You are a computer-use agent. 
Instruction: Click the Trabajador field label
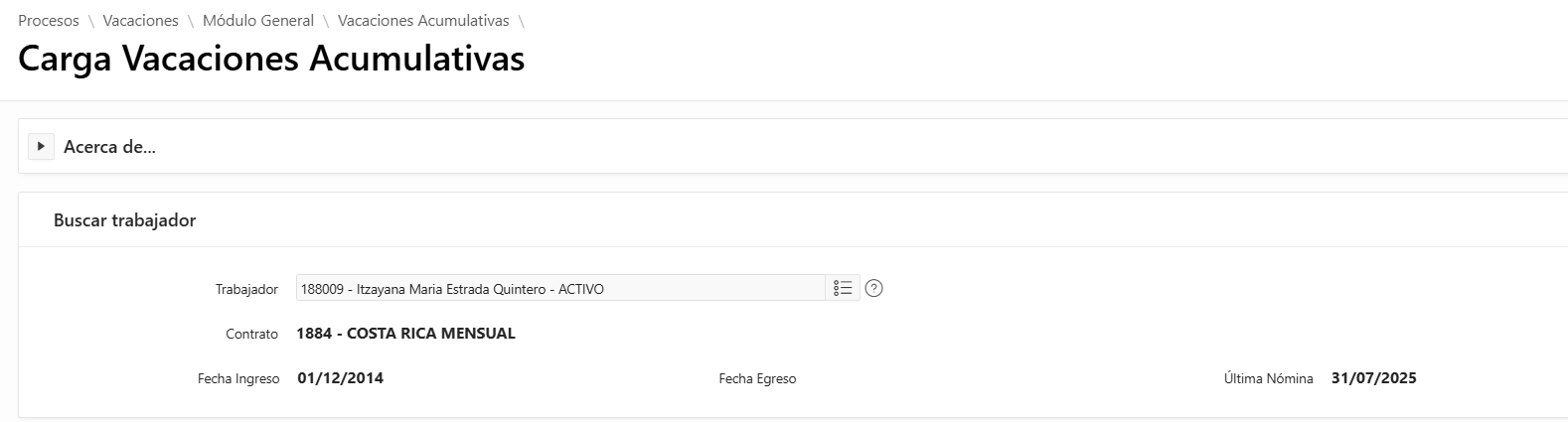pos(246,290)
